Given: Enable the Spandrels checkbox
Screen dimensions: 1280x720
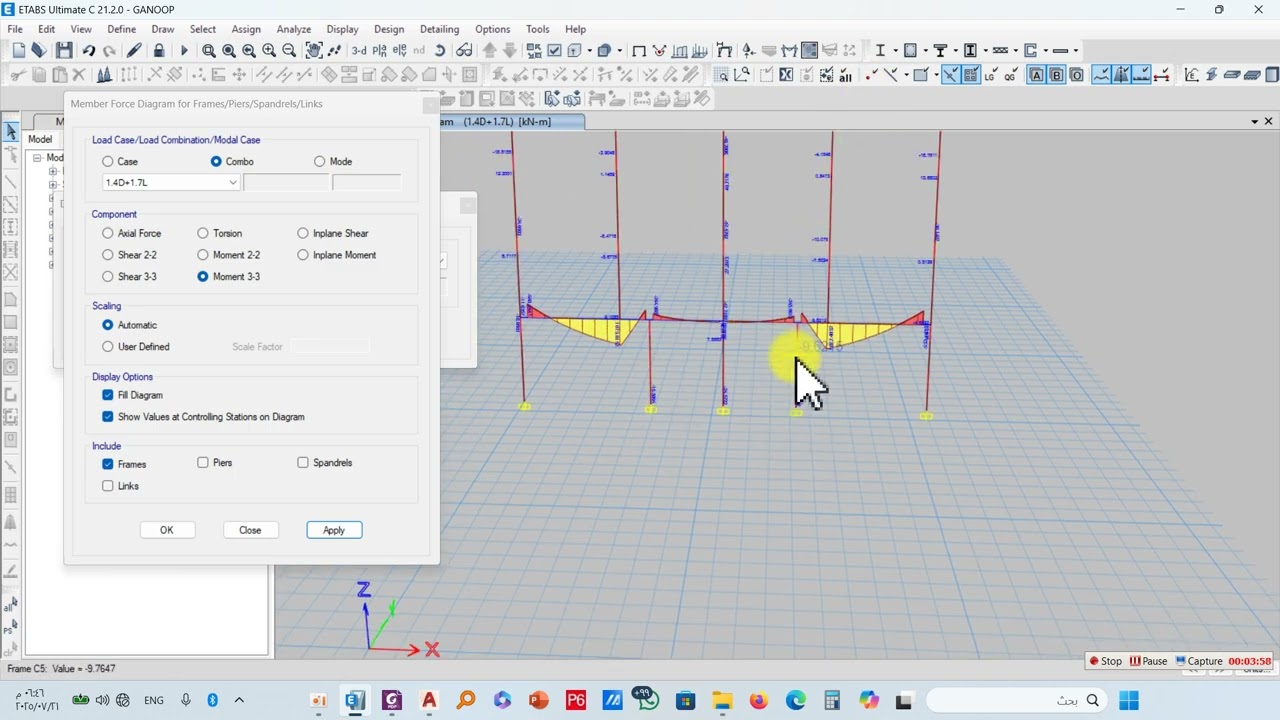Looking at the screenshot, I should point(303,463).
